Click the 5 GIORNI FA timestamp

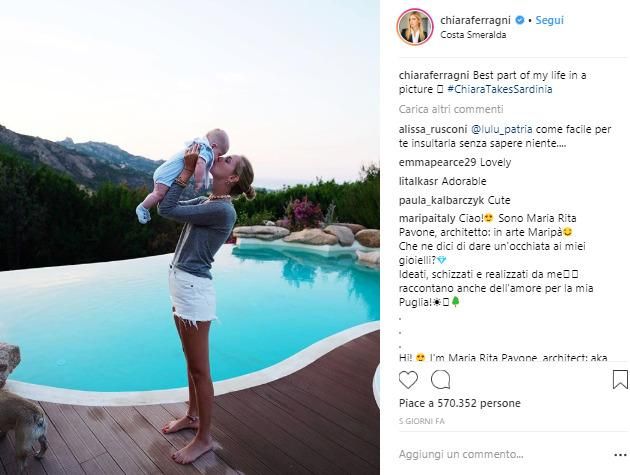(422, 421)
